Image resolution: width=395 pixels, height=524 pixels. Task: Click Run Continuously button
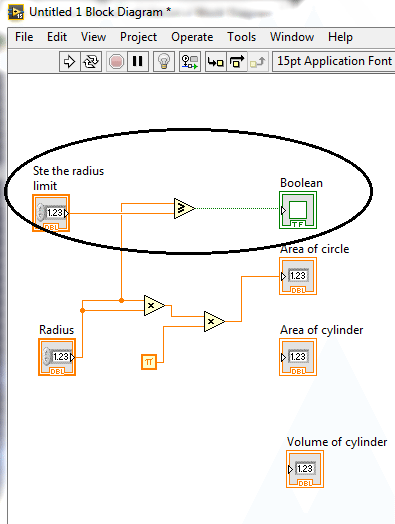pos(91,61)
